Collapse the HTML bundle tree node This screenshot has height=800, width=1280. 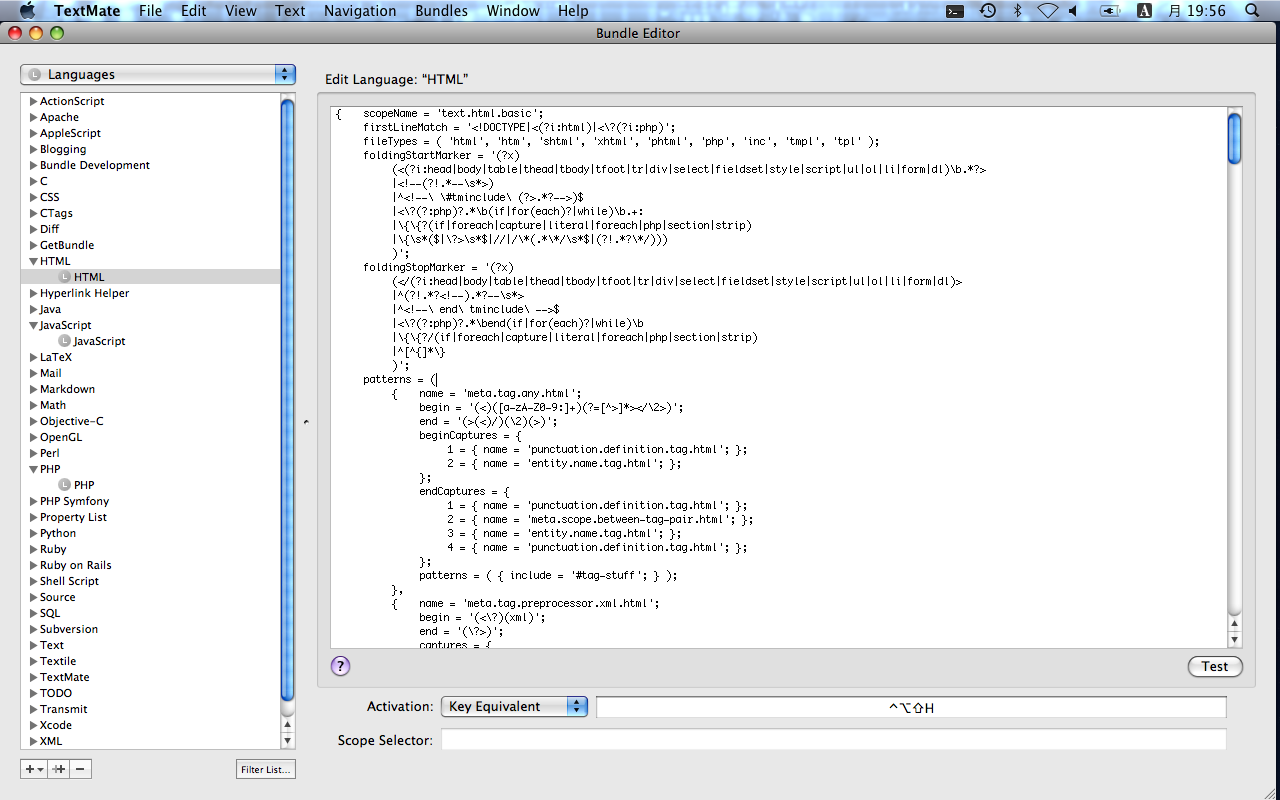tap(33, 261)
